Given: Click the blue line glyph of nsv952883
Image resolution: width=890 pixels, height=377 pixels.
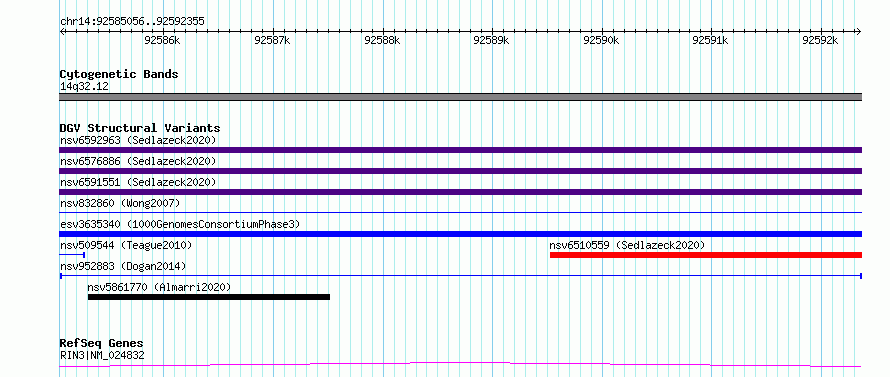Looking at the screenshot, I should (460, 276).
